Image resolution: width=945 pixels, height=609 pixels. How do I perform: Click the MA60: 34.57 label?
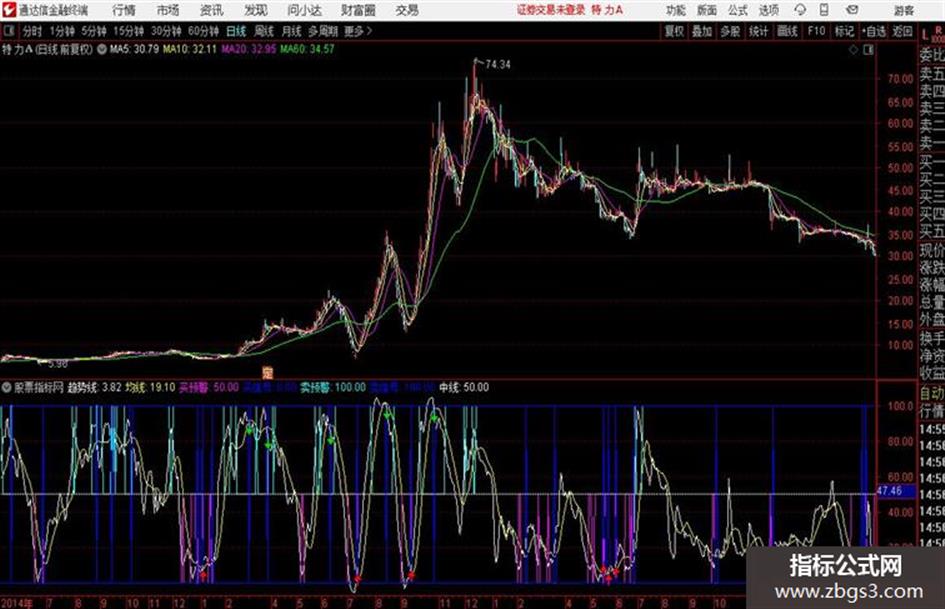(x=307, y=49)
